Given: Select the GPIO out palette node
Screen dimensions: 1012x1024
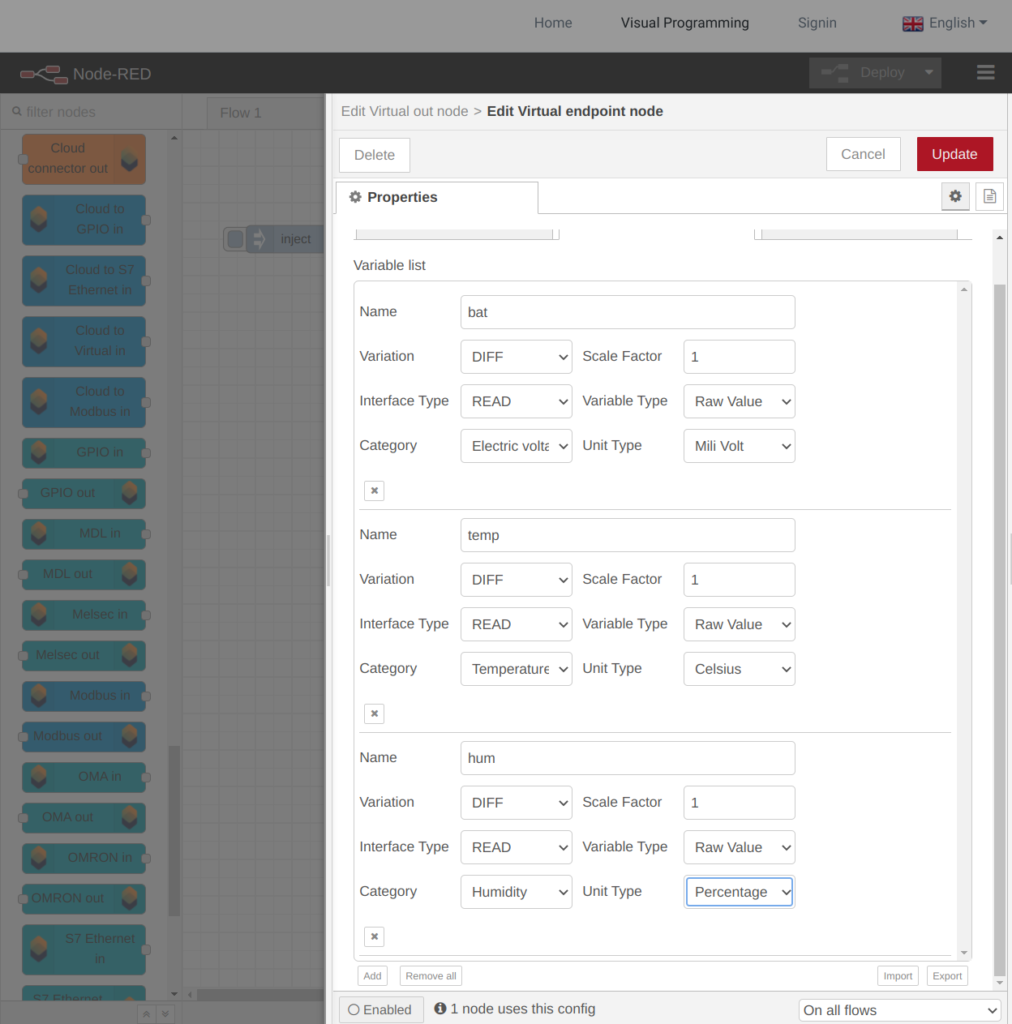Looking at the screenshot, I should tap(84, 493).
